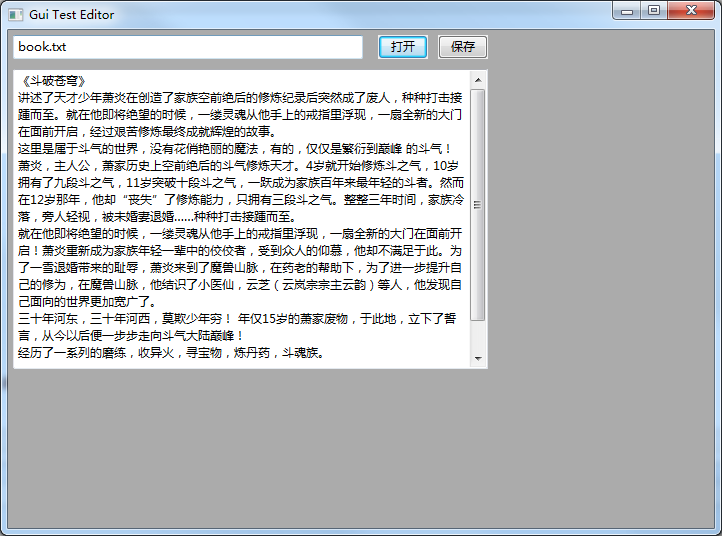The width and height of the screenshot is (722, 536).
Task: Click the line starting with 落，旁人轻视
Action: 158,217
